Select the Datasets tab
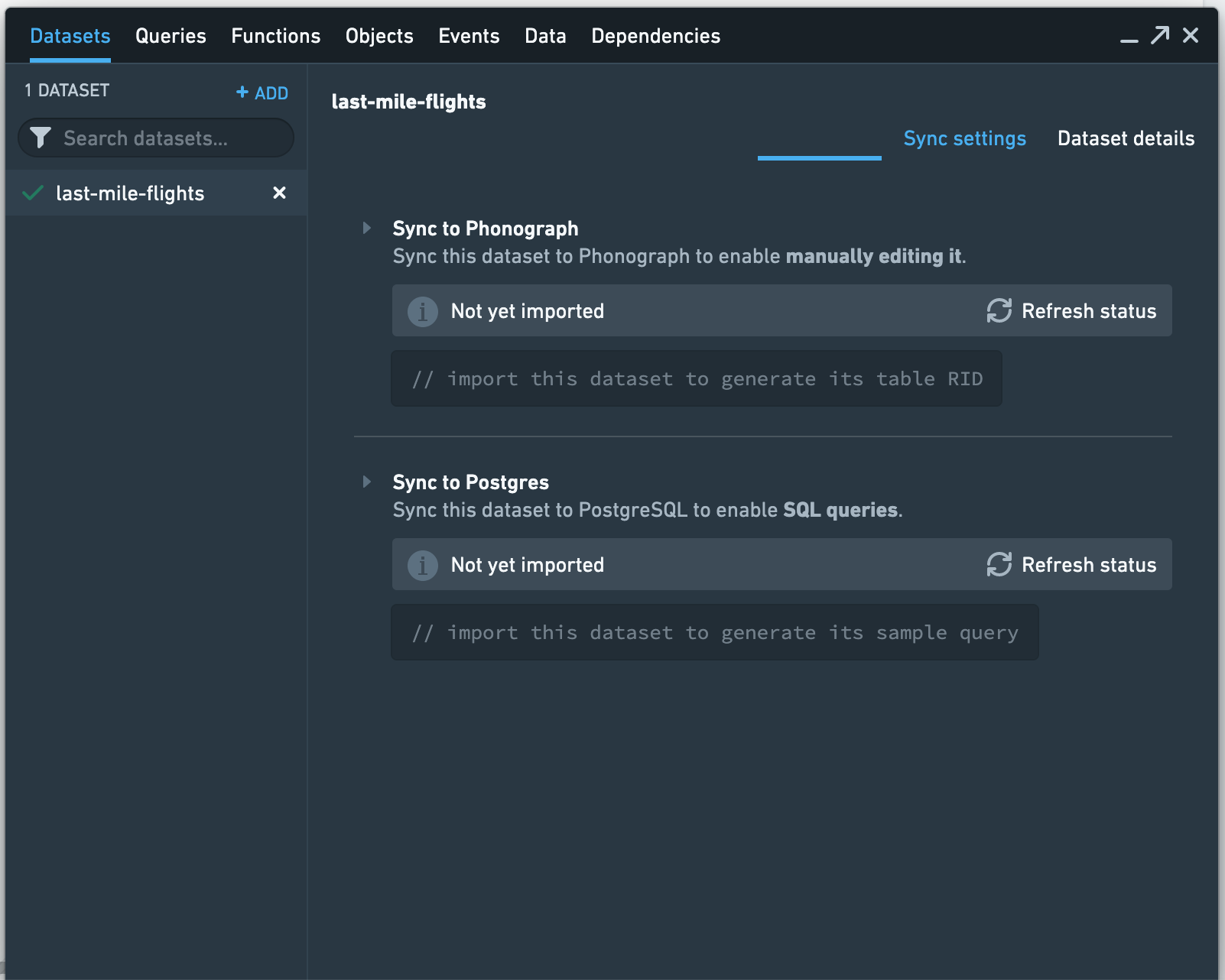Image resolution: width=1225 pixels, height=980 pixels. [70, 36]
